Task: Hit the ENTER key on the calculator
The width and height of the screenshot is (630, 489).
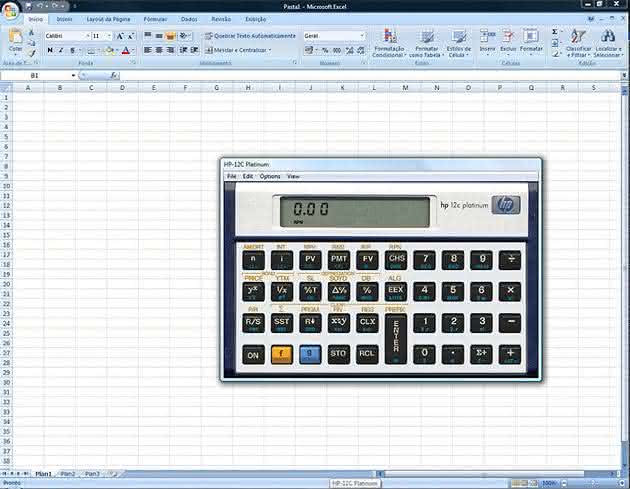Action: [x=396, y=338]
